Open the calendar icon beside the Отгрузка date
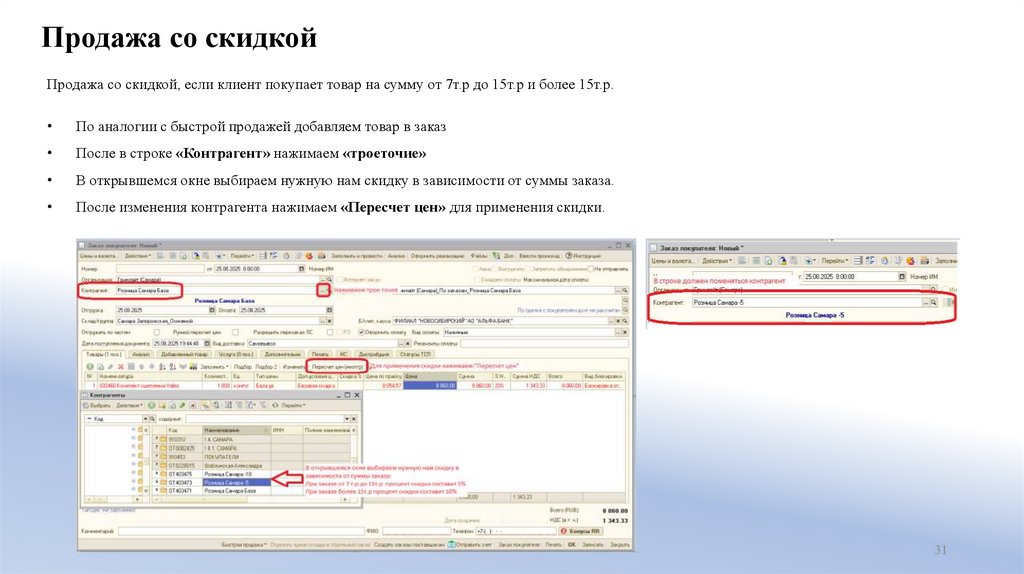The width and height of the screenshot is (1024, 574). (x=212, y=310)
